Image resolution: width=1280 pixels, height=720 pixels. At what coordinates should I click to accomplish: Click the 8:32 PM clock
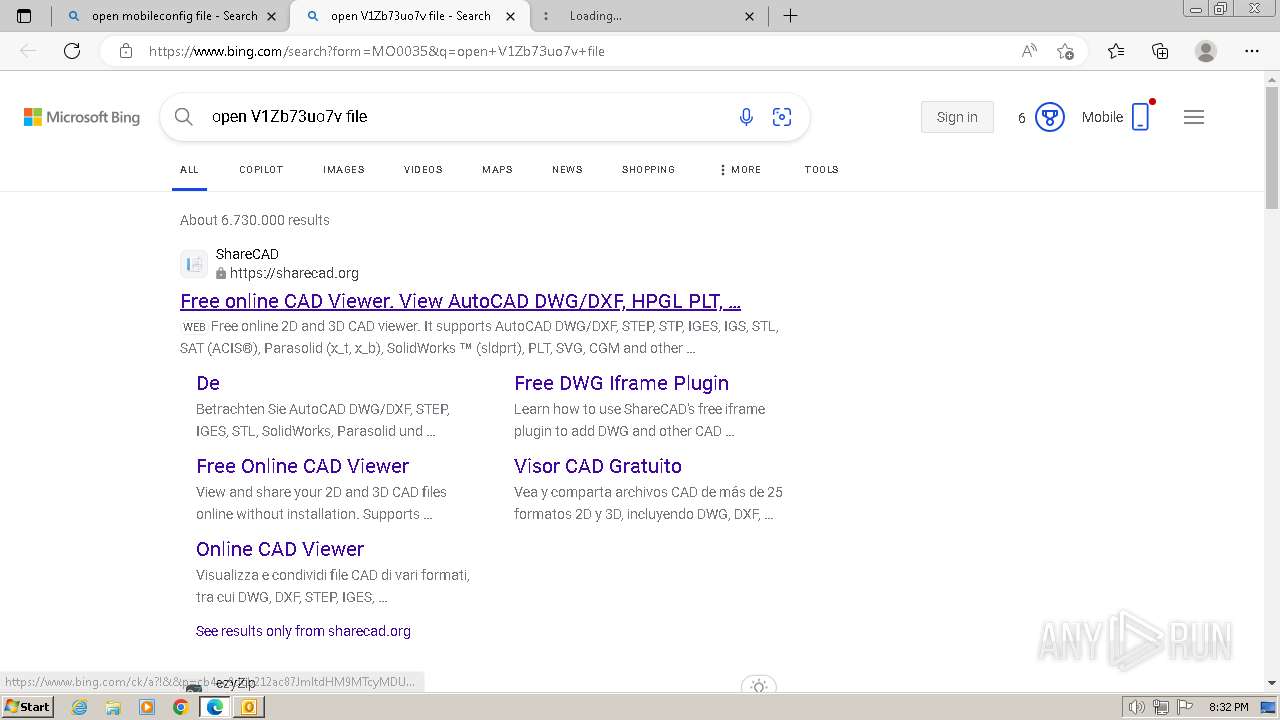(1228, 707)
